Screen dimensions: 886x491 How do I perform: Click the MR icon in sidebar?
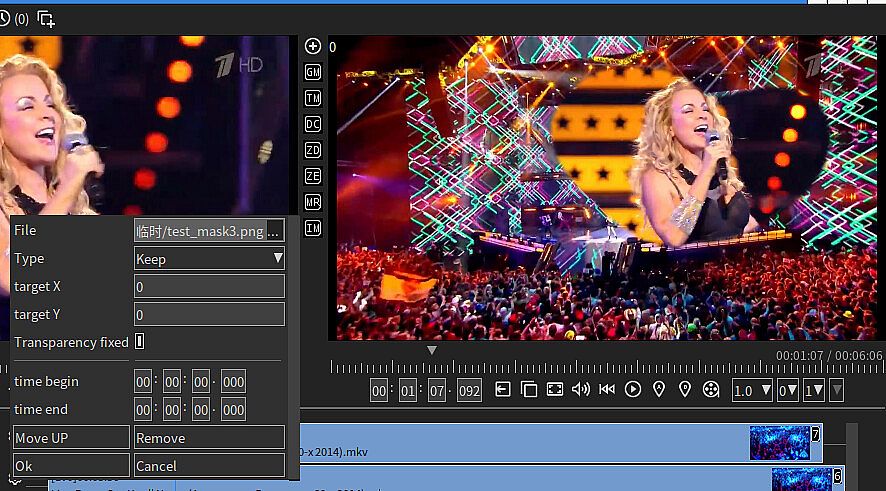click(x=313, y=202)
